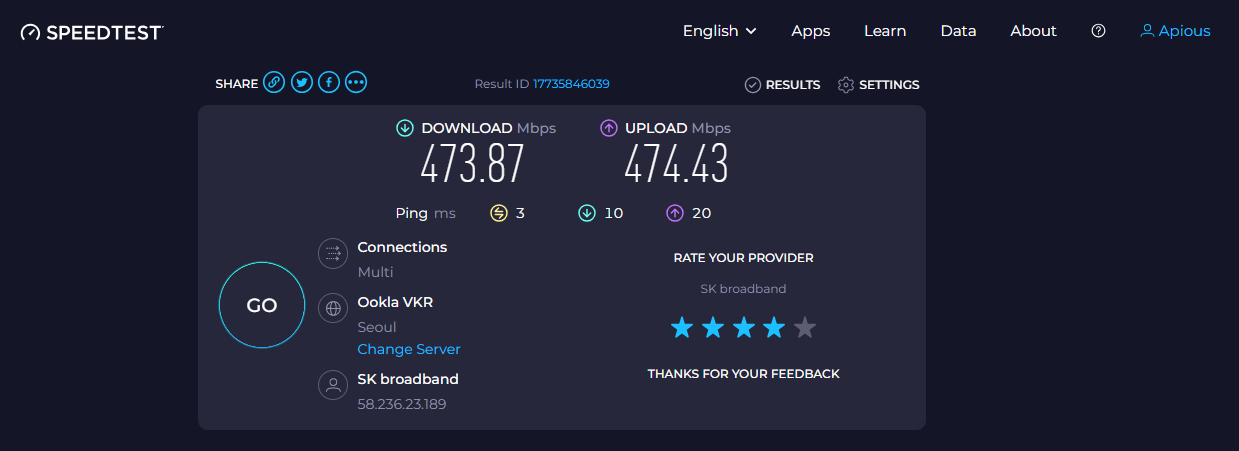
Task: Open the RESULTS page
Action: [x=793, y=85]
